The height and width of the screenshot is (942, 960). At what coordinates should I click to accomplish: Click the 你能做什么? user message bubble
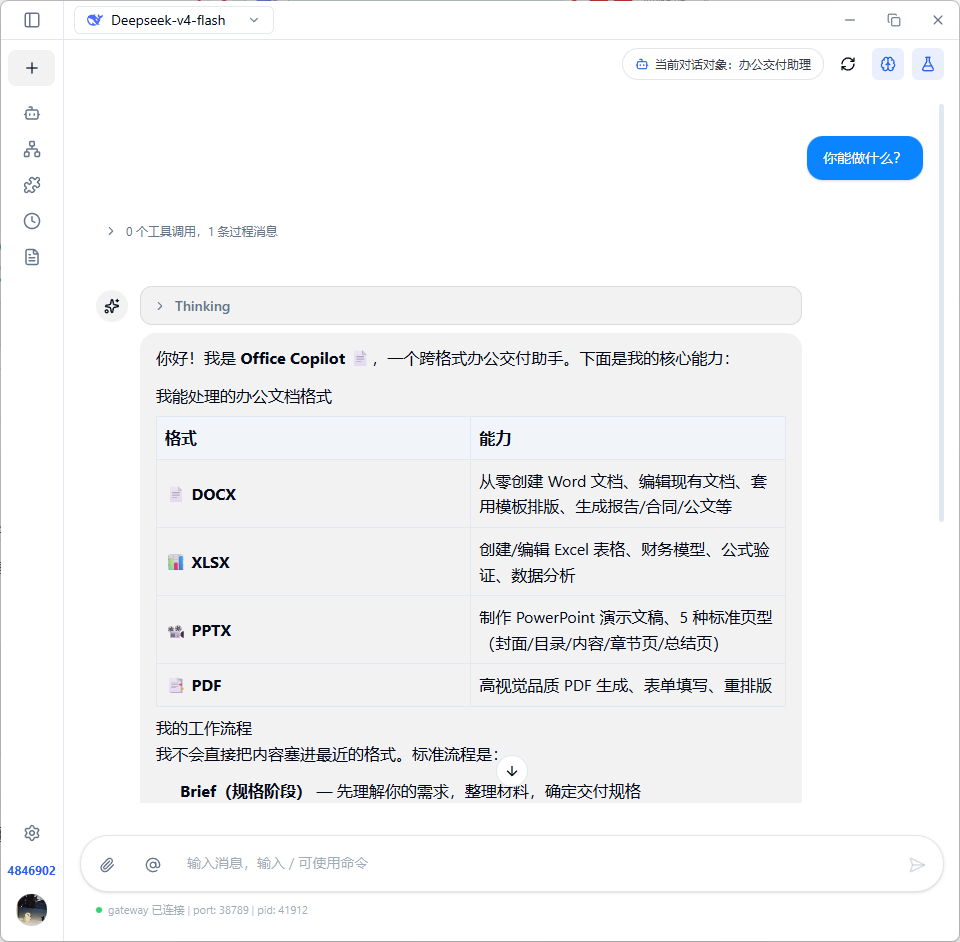pos(864,158)
